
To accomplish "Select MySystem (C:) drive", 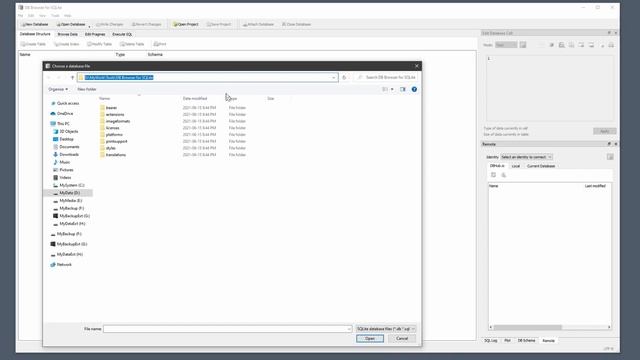I will pos(71,185).
